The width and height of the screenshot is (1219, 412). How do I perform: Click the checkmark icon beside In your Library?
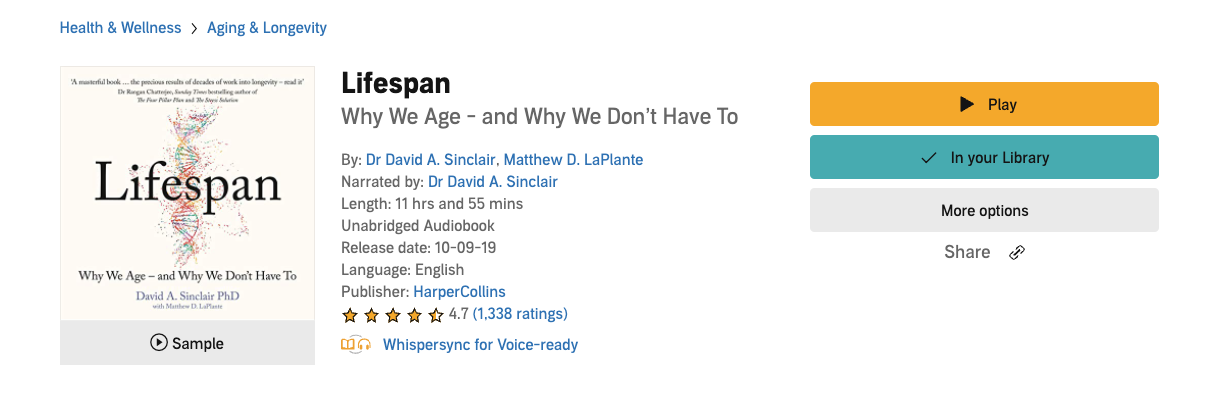[929, 157]
